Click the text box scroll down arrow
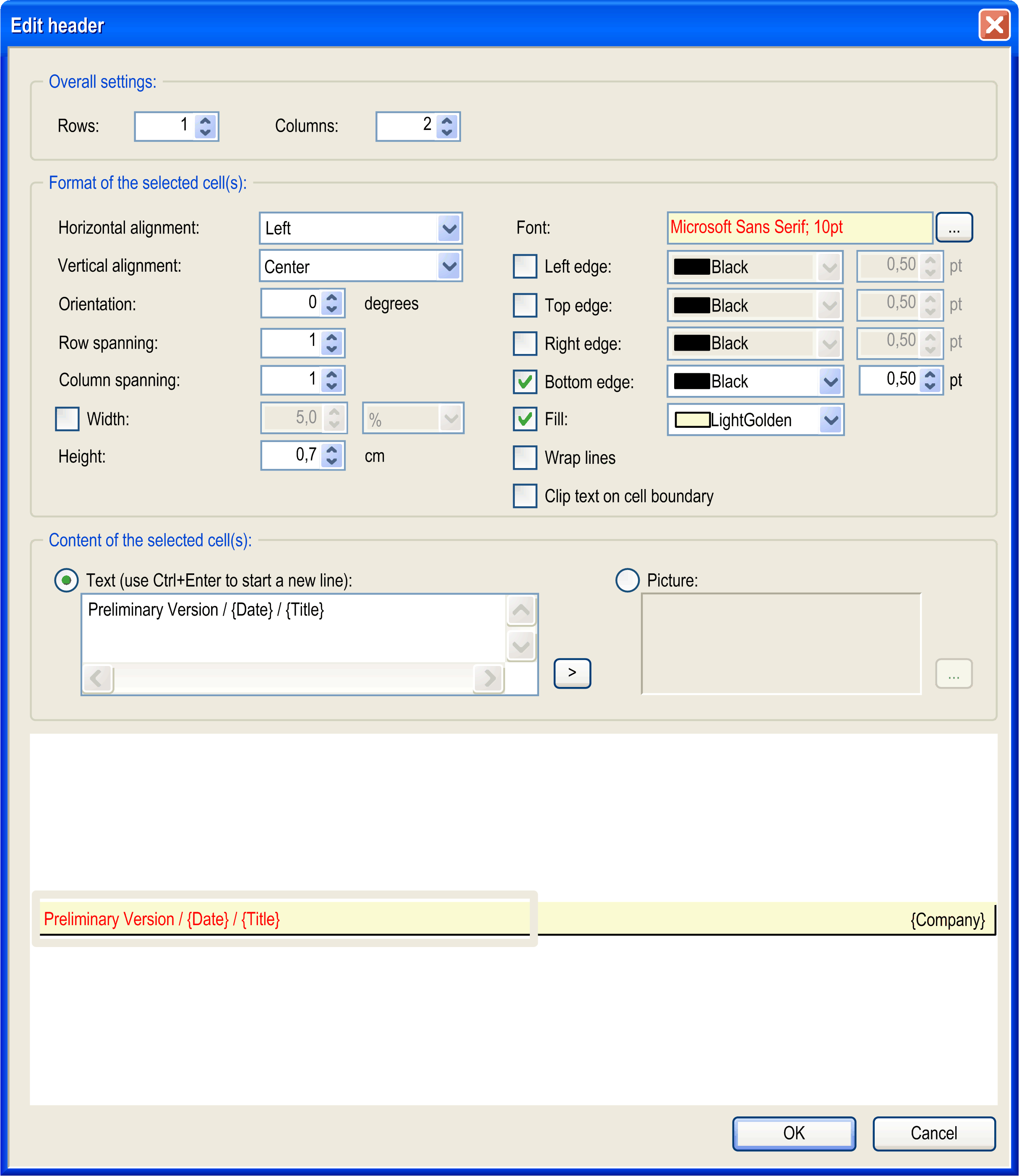This screenshot has width=1019, height=1176. (521, 646)
